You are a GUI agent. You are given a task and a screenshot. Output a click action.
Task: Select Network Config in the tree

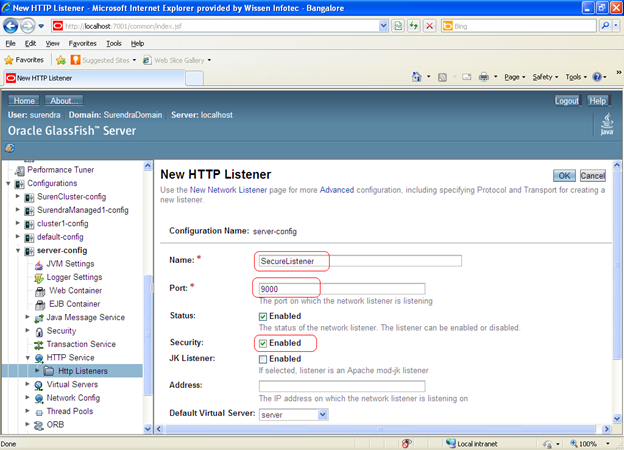click(73, 398)
